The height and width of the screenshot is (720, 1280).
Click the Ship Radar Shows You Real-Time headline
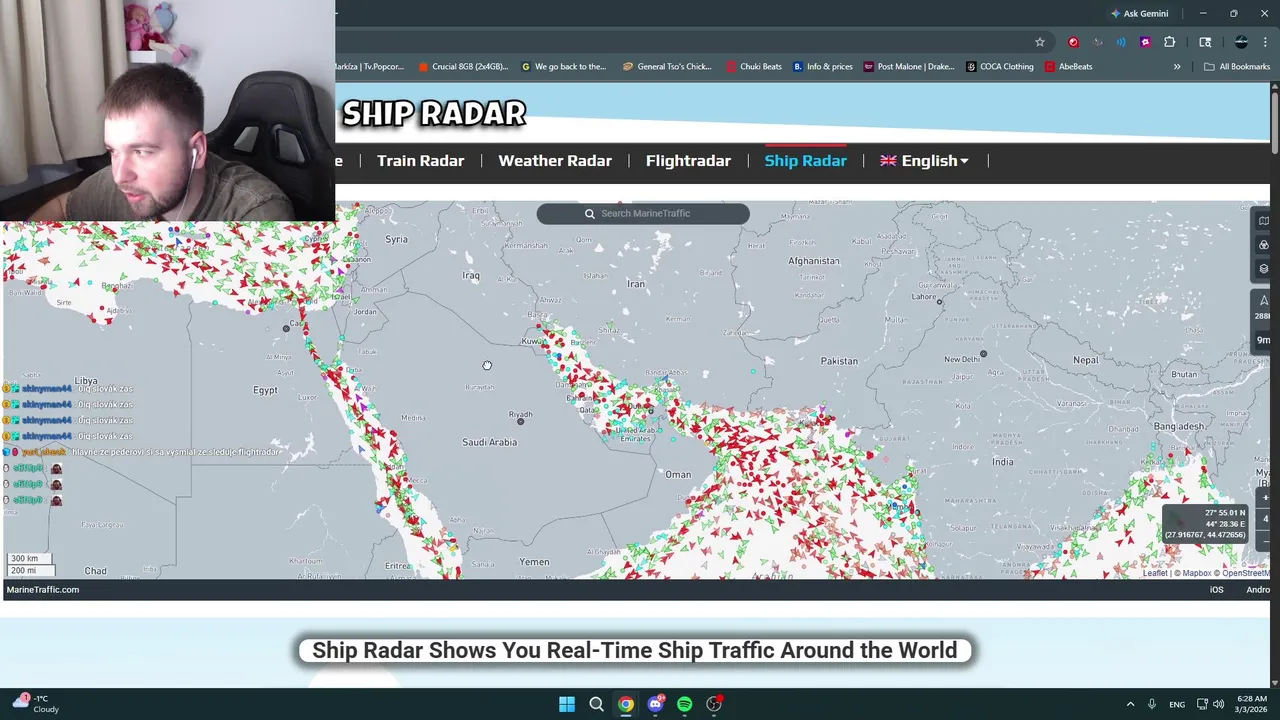[x=635, y=651]
